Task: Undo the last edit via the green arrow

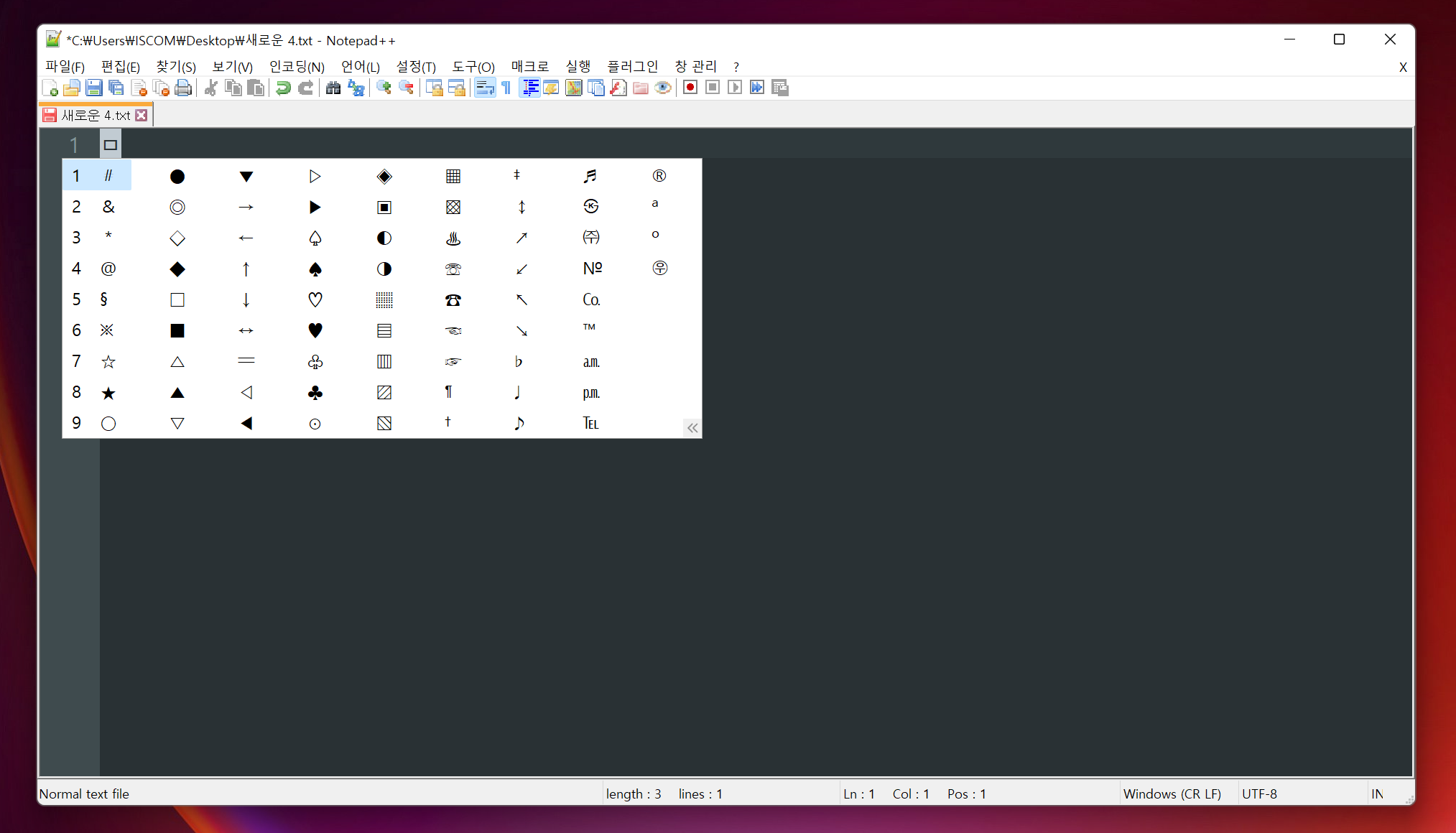Action: tap(284, 88)
